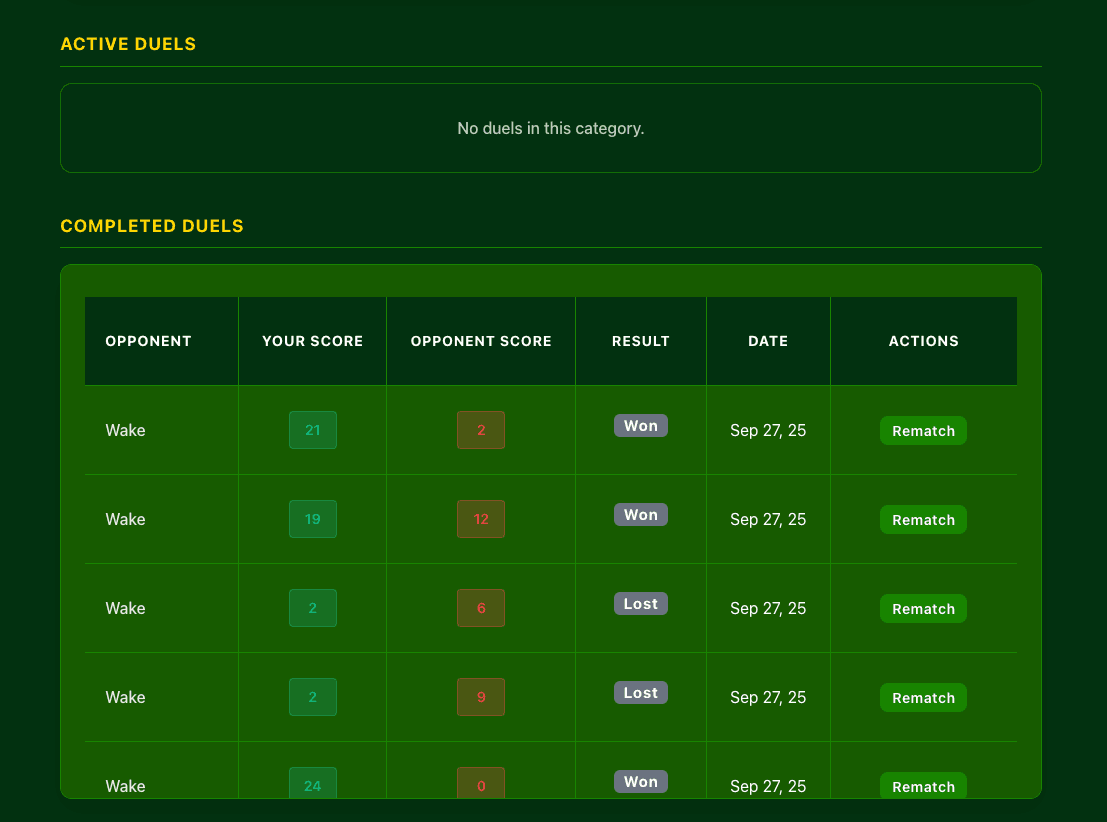Click the Won badge in the 19–12 row

641,515
